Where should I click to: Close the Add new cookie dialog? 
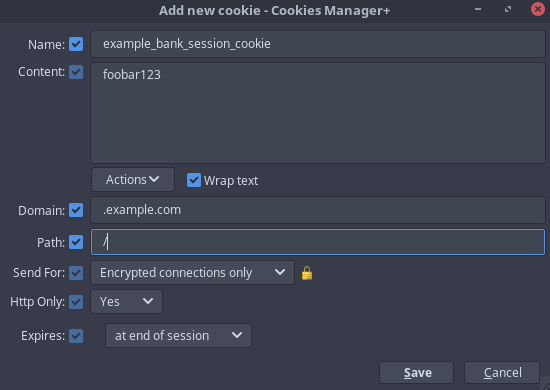coord(538,9)
